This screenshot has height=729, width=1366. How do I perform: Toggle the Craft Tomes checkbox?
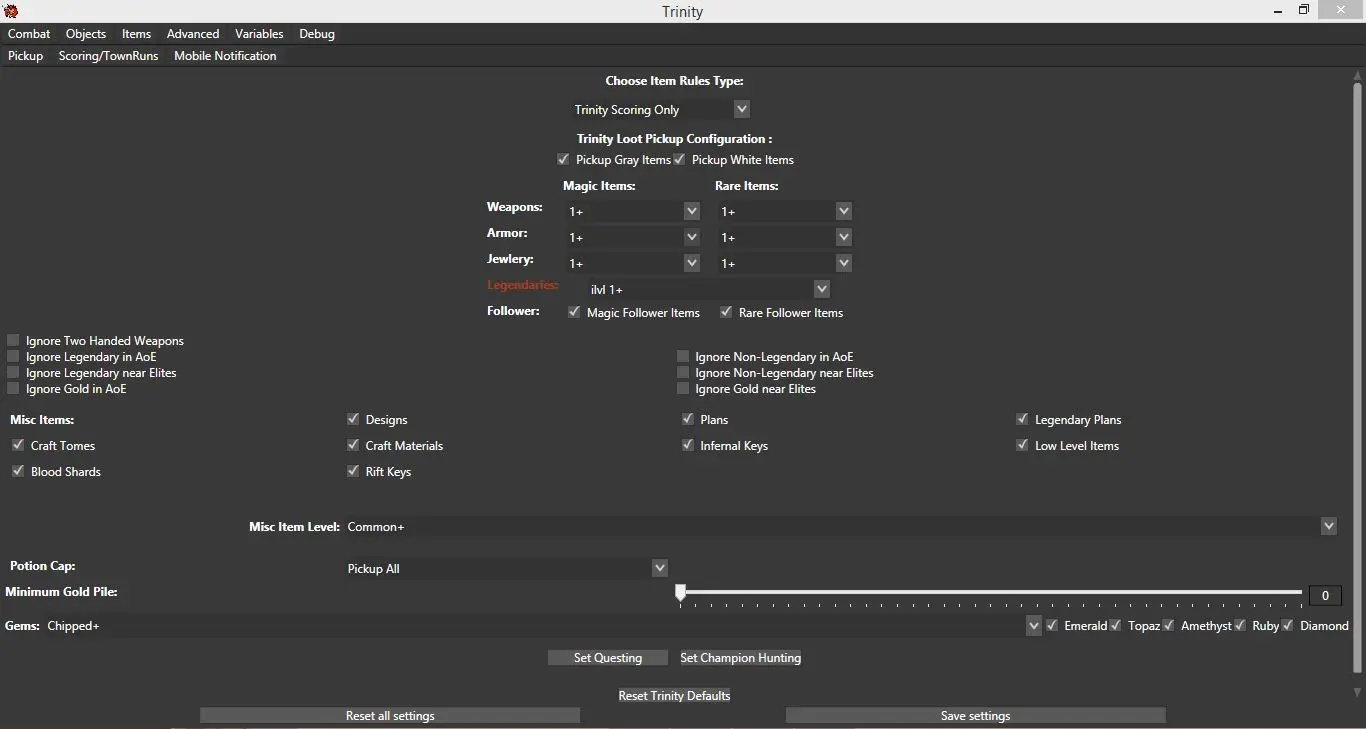coord(18,445)
